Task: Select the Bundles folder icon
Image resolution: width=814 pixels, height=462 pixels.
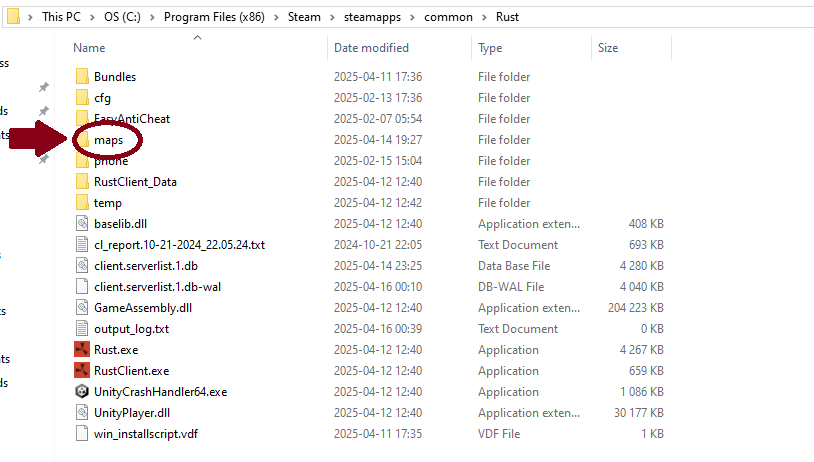Action: point(82,77)
